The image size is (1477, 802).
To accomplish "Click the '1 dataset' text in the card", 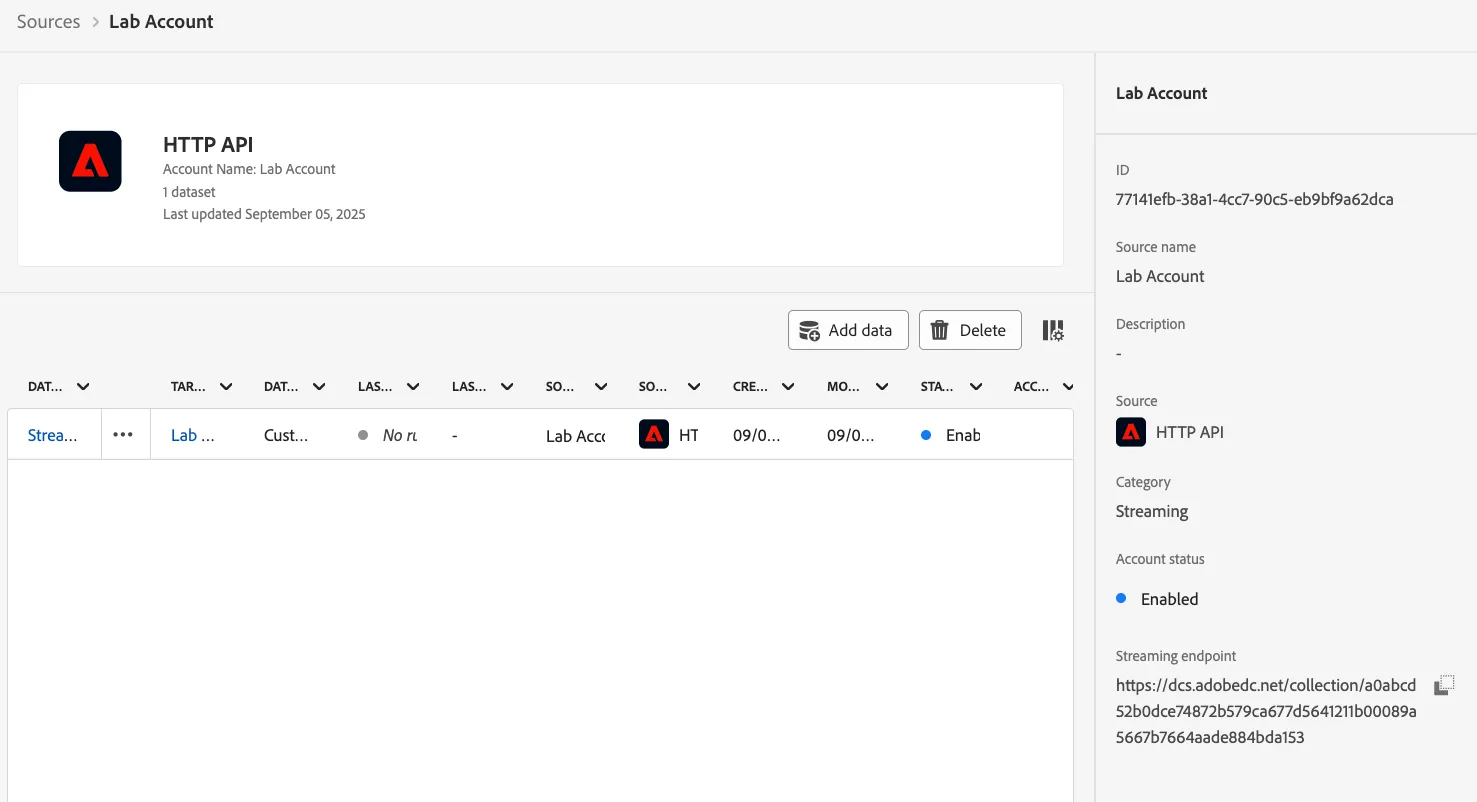I will point(189,191).
